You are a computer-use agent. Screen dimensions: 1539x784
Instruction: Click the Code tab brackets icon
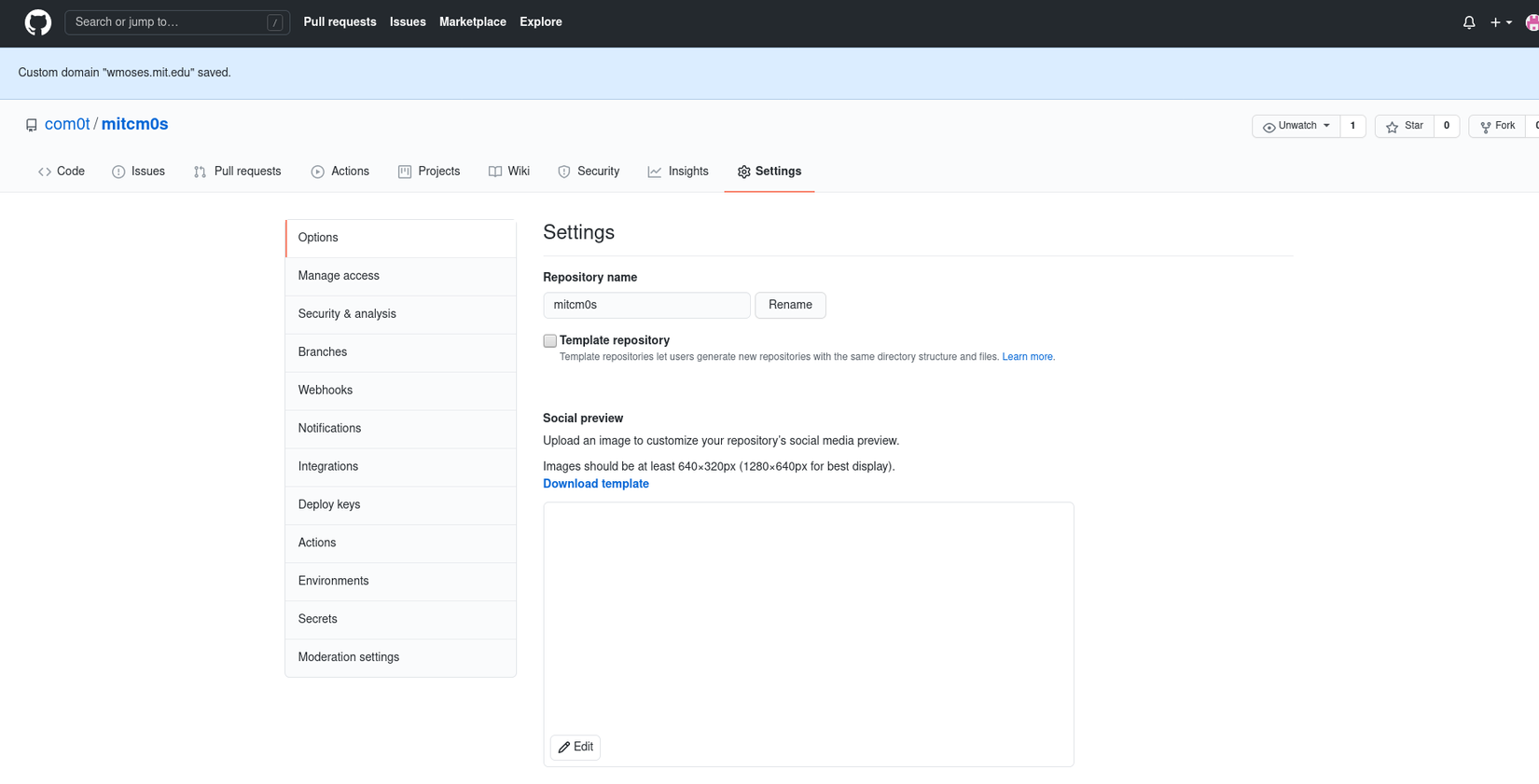(x=45, y=172)
